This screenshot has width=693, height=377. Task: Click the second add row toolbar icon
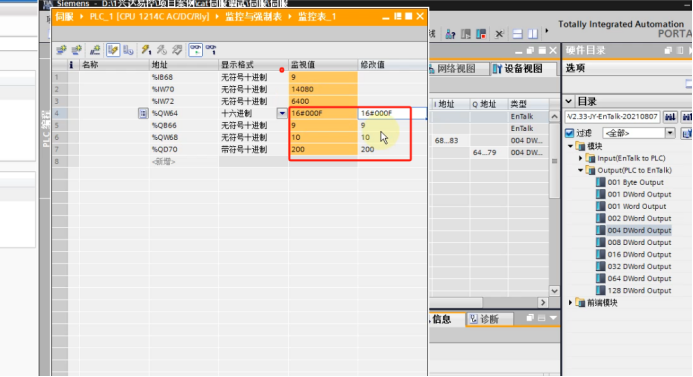coord(77,50)
